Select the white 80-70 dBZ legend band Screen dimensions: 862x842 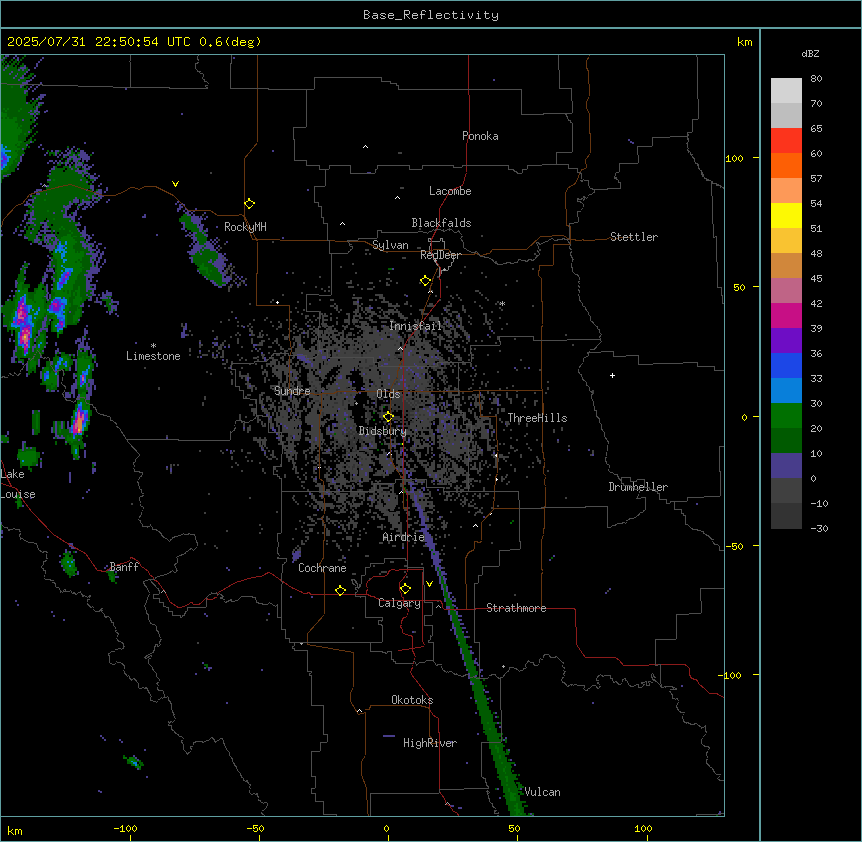click(786, 91)
